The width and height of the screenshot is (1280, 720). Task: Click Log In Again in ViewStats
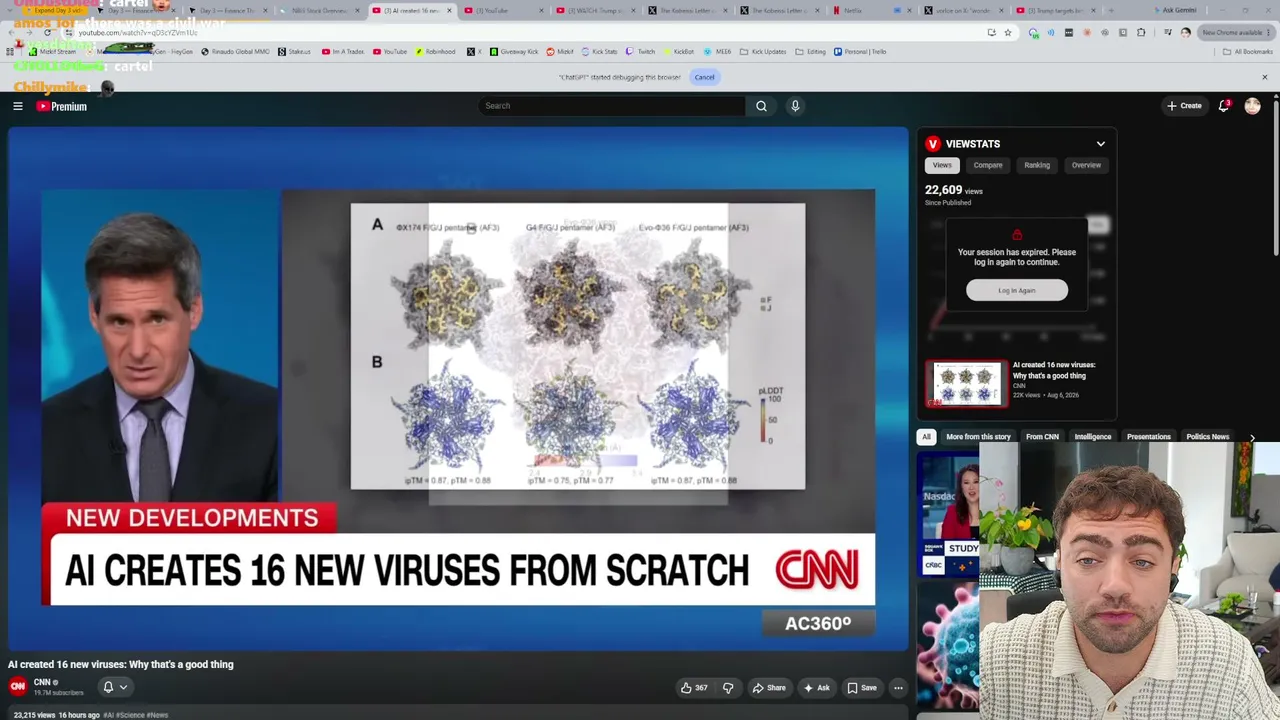click(x=1017, y=291)
